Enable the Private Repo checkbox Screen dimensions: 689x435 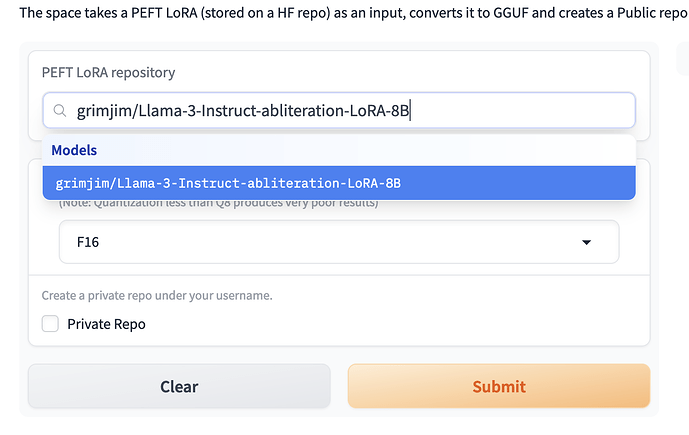click(50, 324)
